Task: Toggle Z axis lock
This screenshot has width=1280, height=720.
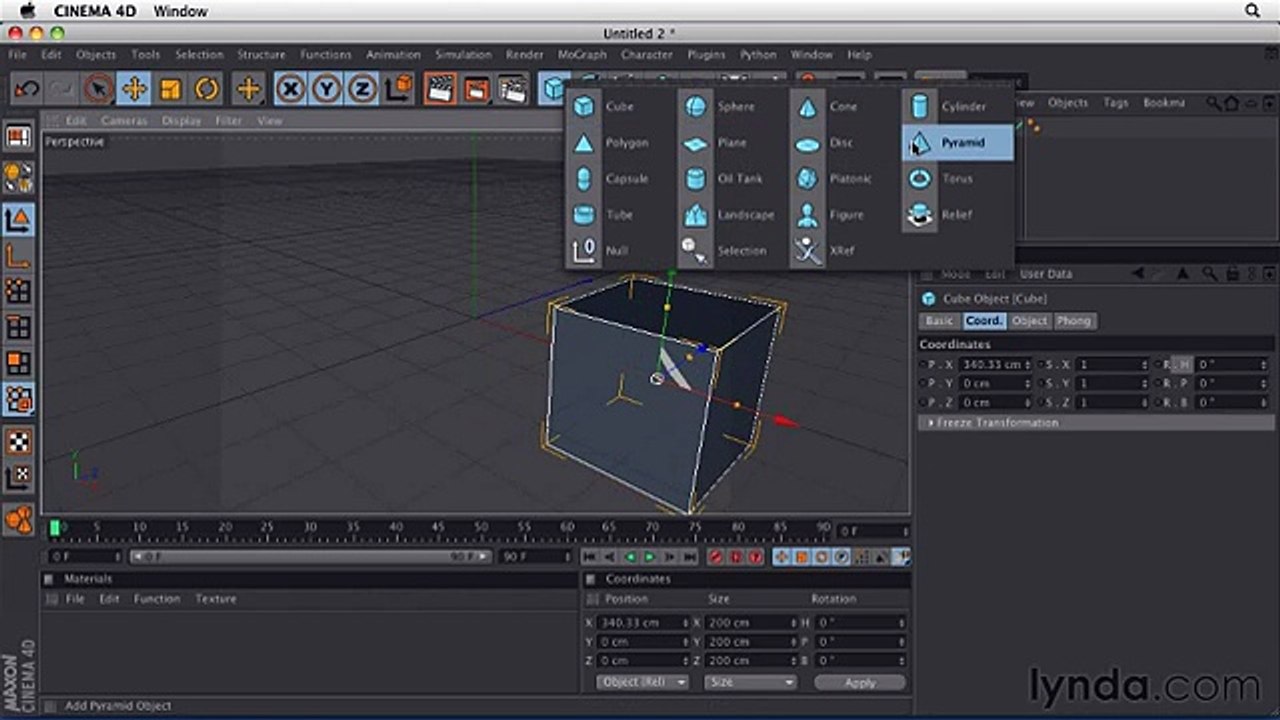Action: [x=362, y=89]
